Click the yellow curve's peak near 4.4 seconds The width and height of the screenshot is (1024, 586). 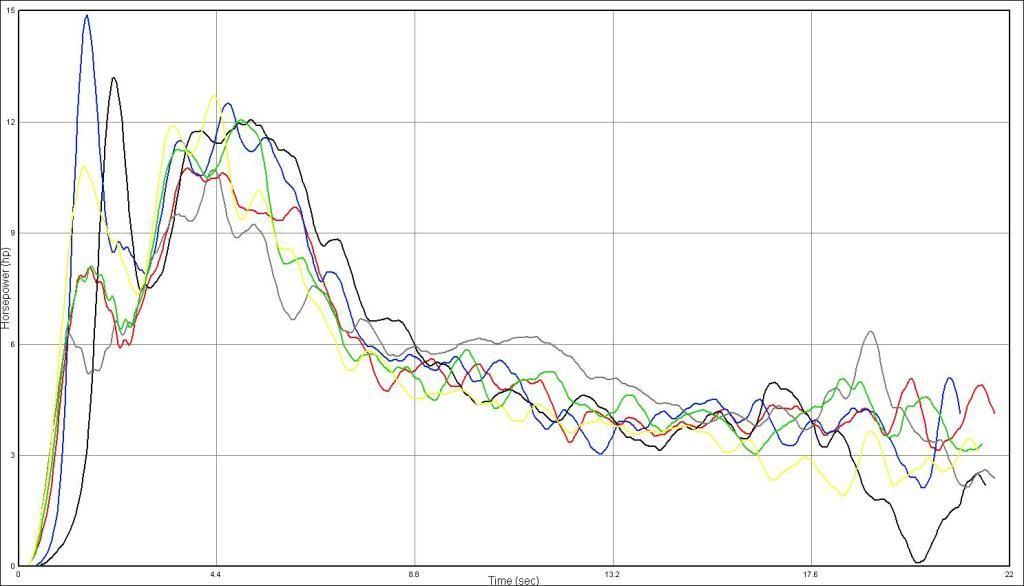click(x=213, y=97)
